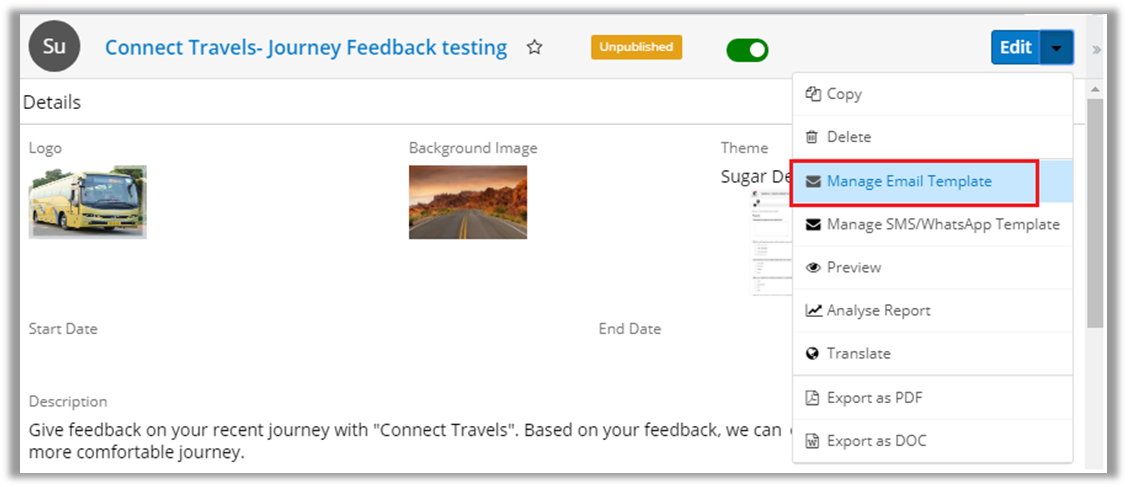Click the Copy icon in dropdown menu
This screenshot has height=487, width=1128.
click(813, 94)
